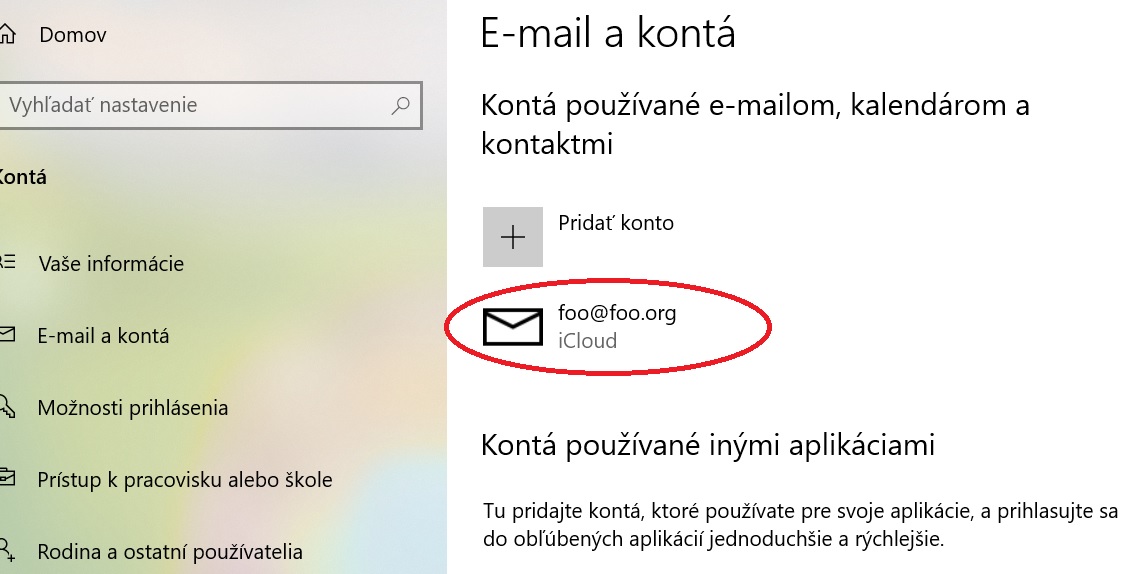Open Rodina a ostatní používatelia page
This screenshot has width=1134, height=574.
pos(170,552)
